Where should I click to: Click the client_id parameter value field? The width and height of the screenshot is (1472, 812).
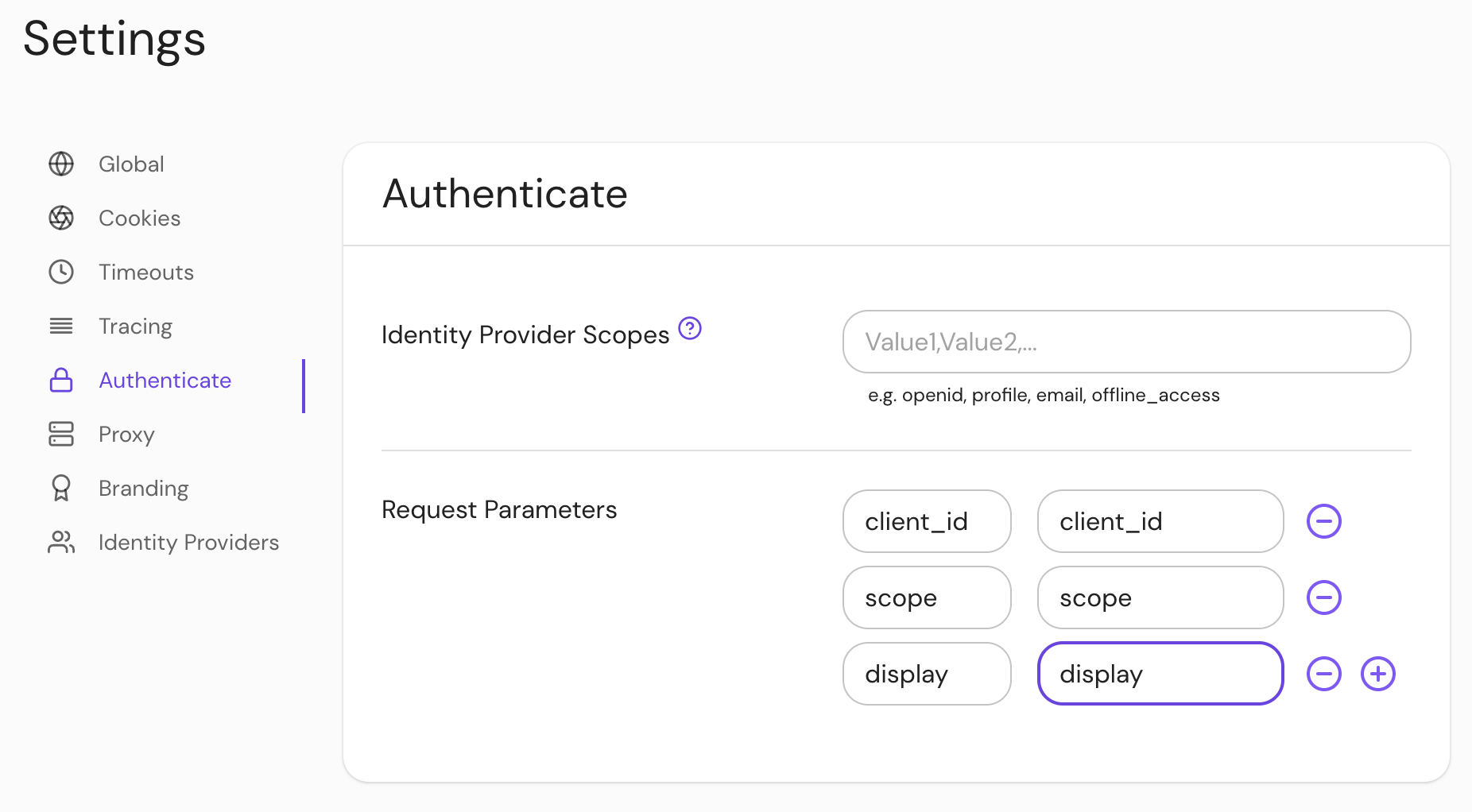click(1159, 521)
